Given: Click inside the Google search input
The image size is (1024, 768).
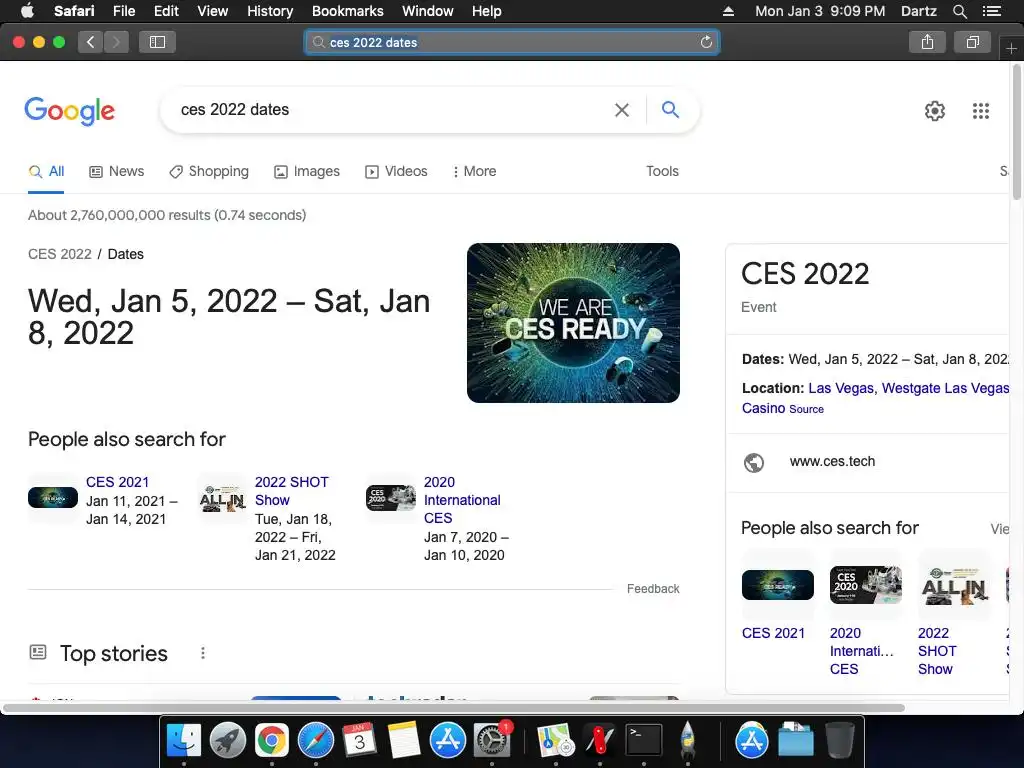Looking at the screenshot, I should 392,110.
